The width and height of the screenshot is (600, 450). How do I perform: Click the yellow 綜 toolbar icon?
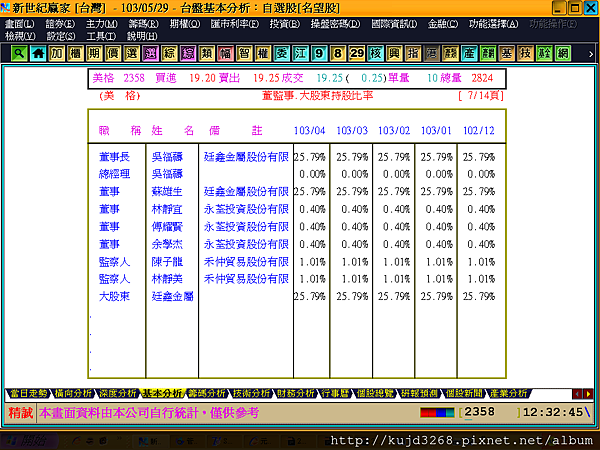(169, 53)
